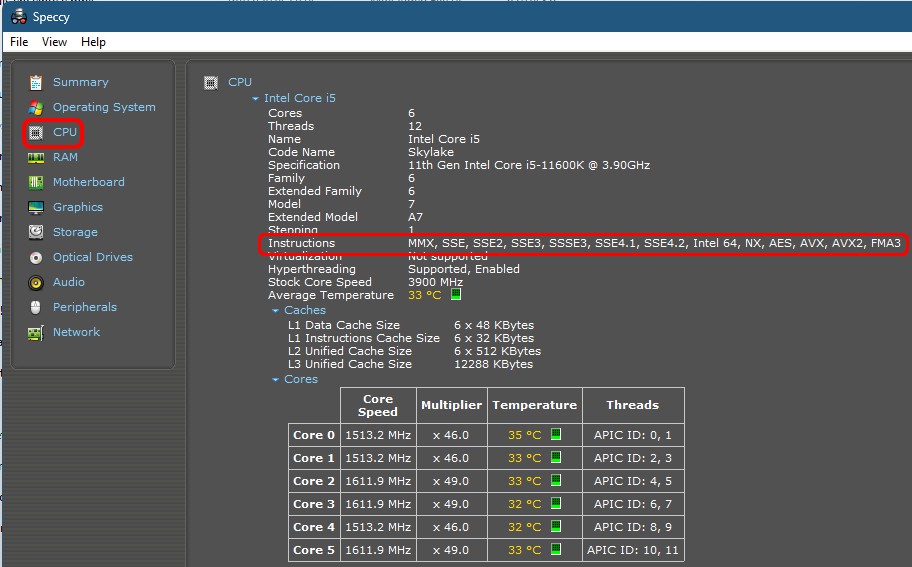Click the Temperature column header
Image resolution: width=912 pixels, height=567 pixels.
click(535, 406)
